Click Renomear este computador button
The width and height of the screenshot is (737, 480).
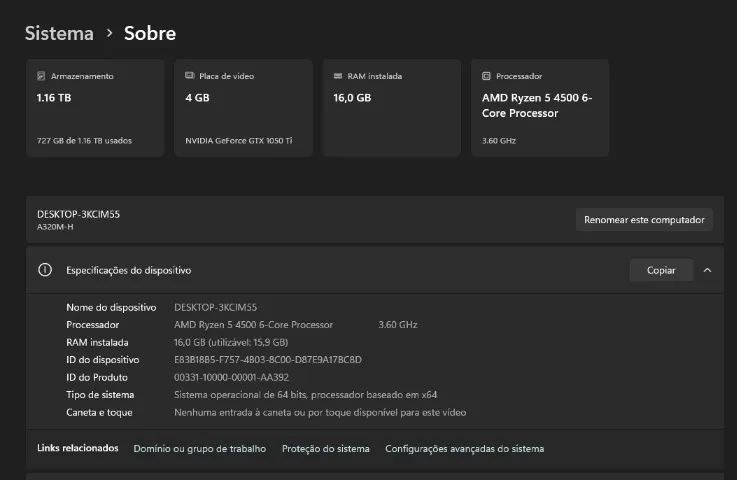644,220
